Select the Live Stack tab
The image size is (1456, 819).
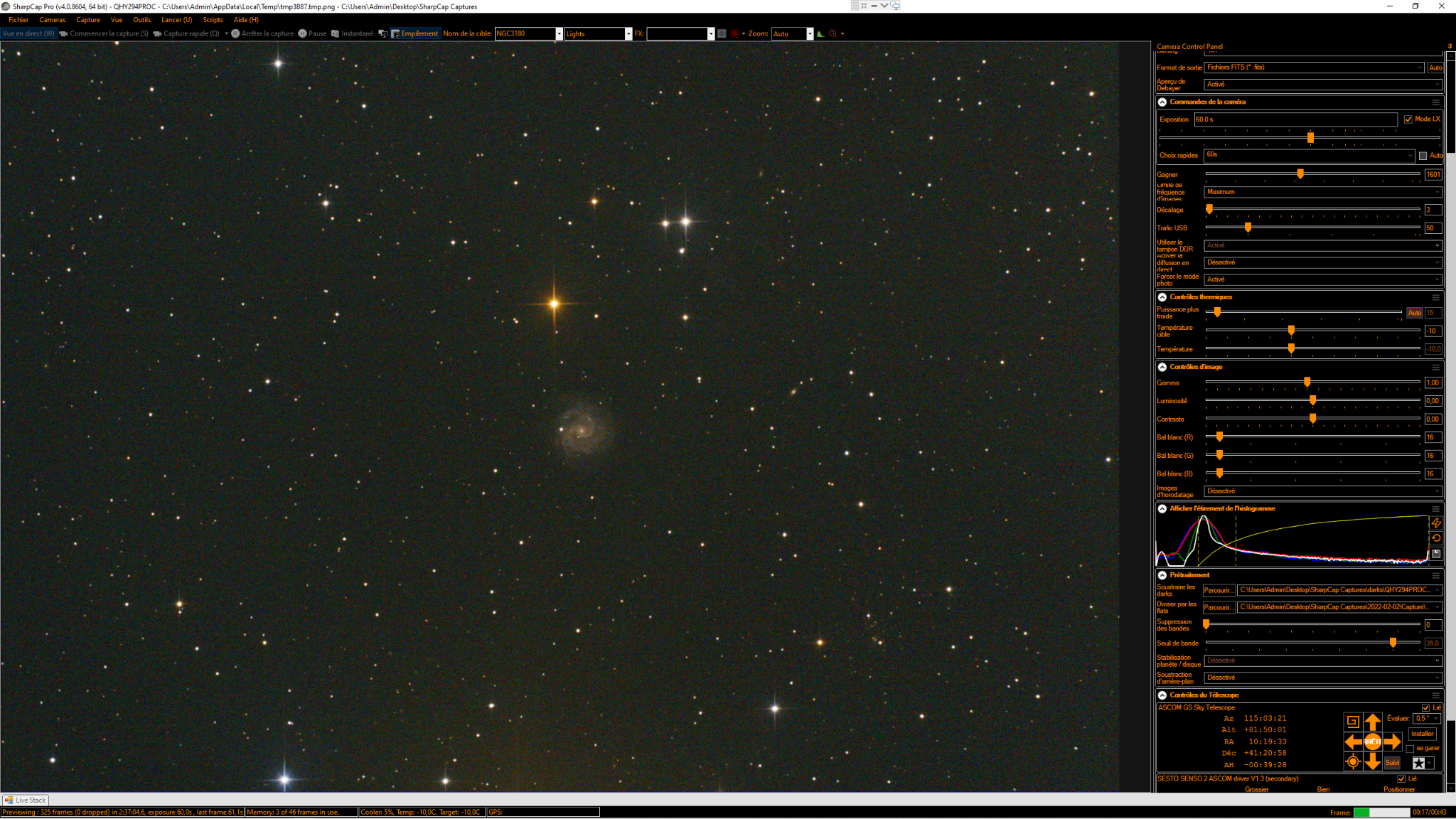tap(26, 801)
